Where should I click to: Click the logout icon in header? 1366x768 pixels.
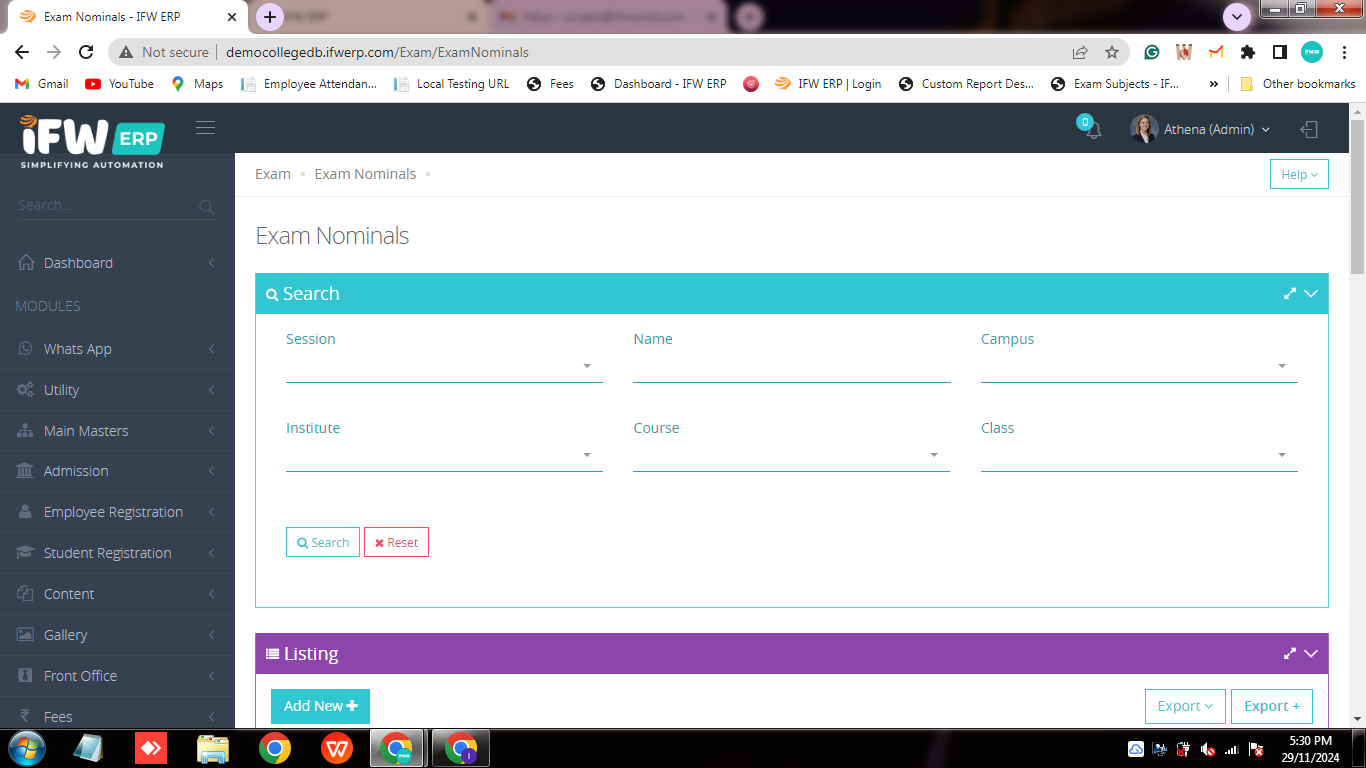point(1309,129)
